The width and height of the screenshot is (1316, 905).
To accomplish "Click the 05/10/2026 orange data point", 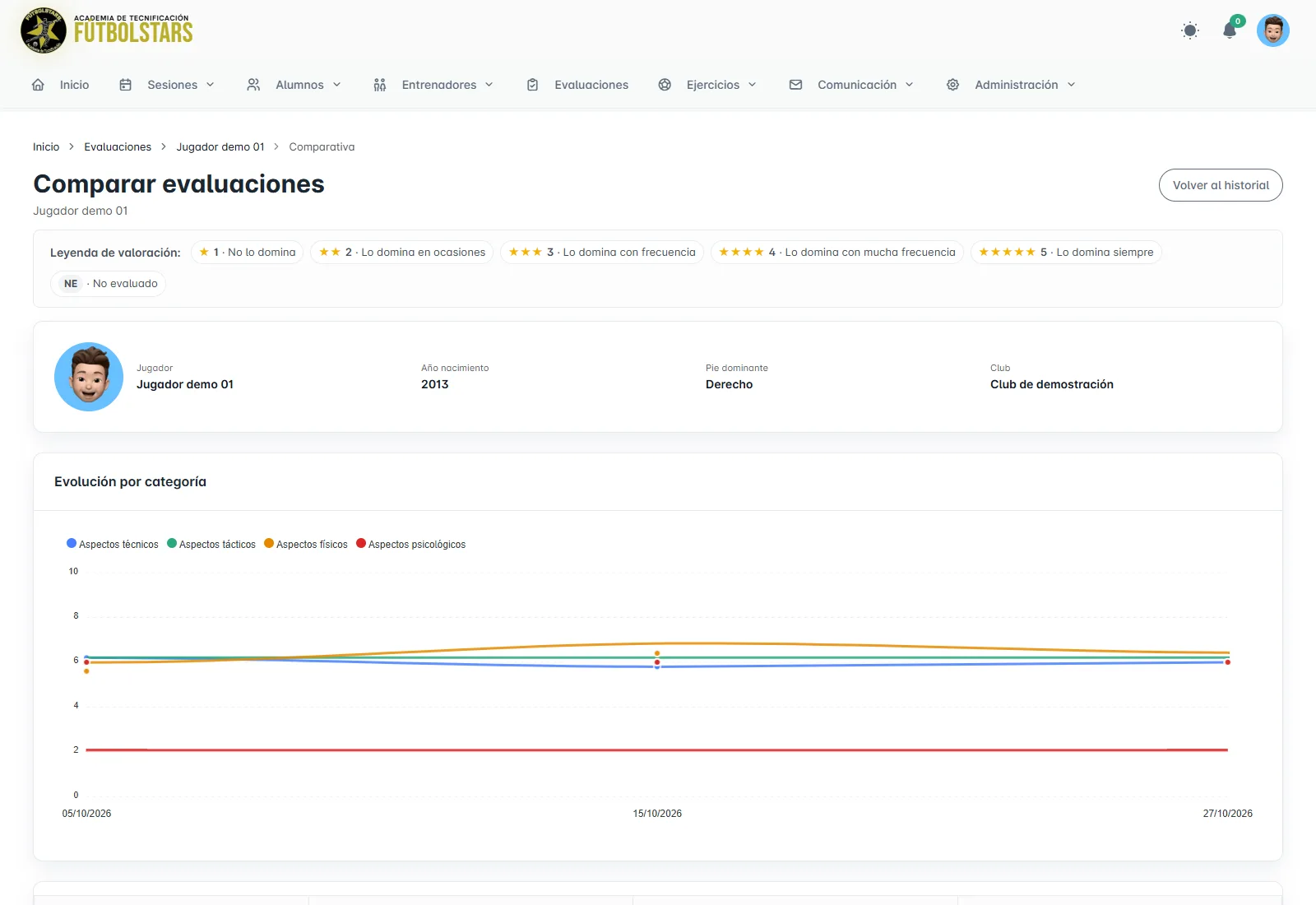I will pos(86,671).
